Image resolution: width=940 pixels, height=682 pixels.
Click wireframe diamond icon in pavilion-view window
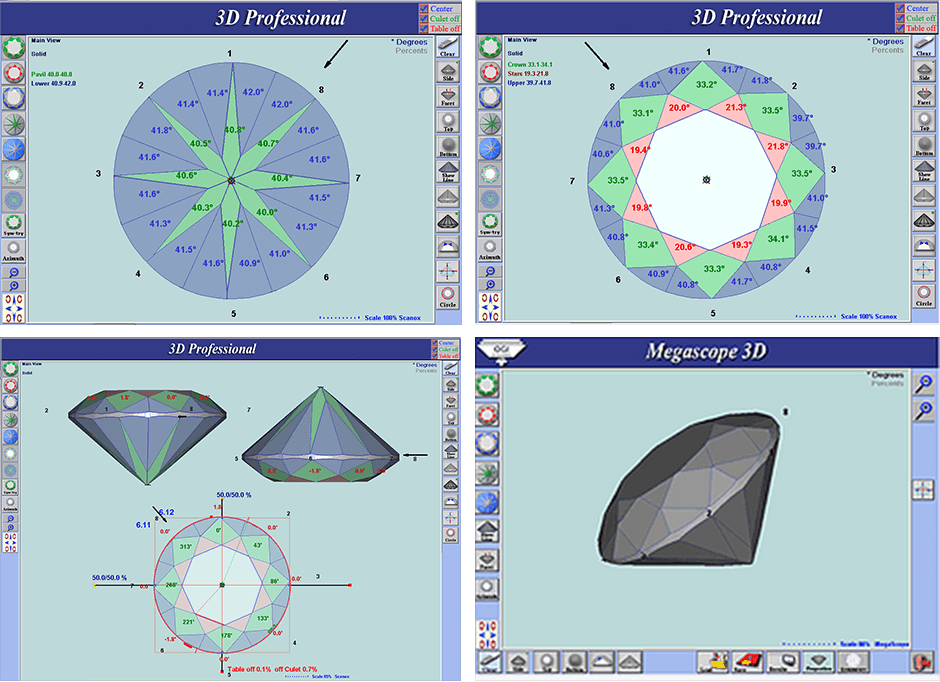[448, 221]
